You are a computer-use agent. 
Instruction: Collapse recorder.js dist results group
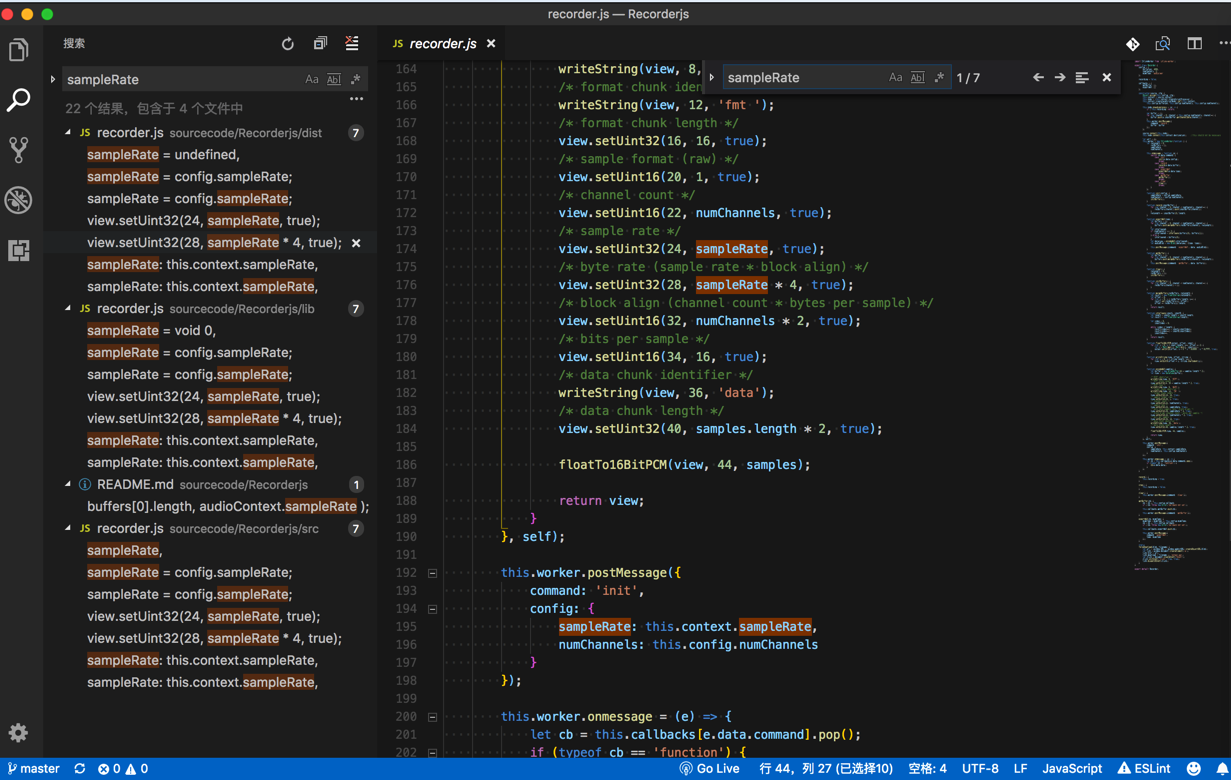point(68,133)
